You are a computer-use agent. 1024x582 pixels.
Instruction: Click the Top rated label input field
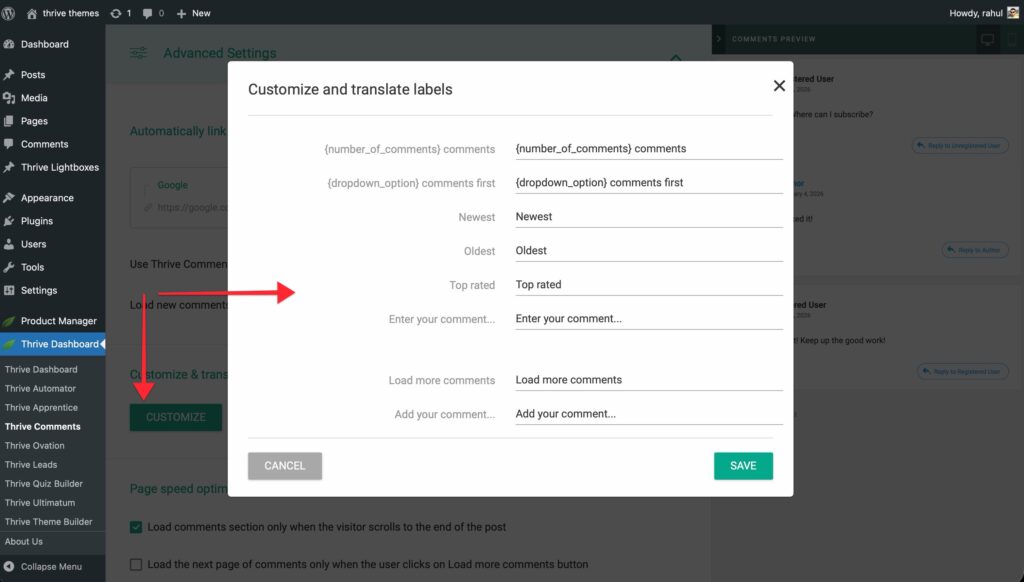click(648, 285)
